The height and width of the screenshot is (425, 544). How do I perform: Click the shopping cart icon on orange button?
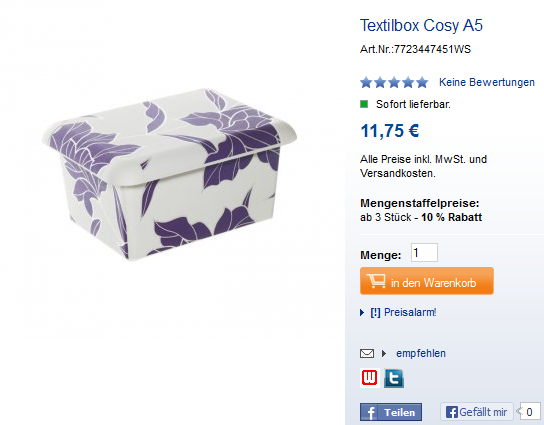click(x=376, y=281)
